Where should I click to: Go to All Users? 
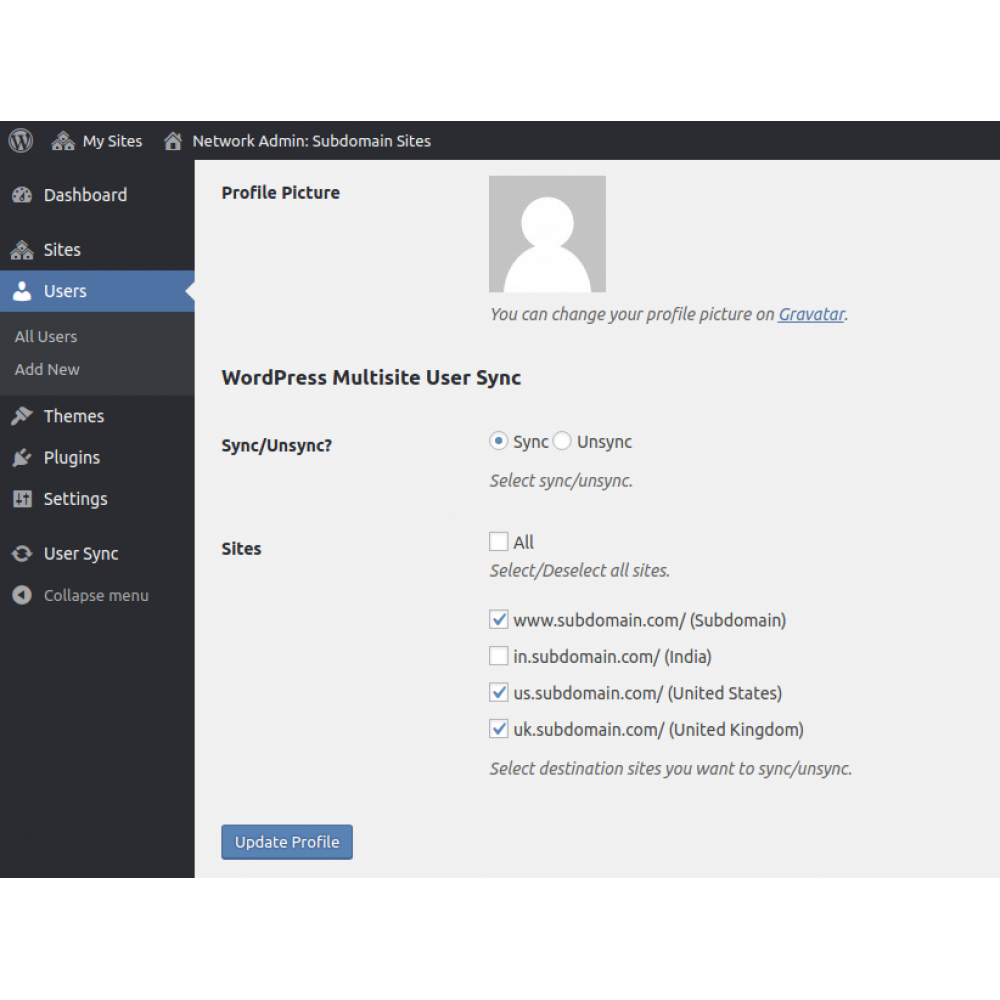[45, 336]
